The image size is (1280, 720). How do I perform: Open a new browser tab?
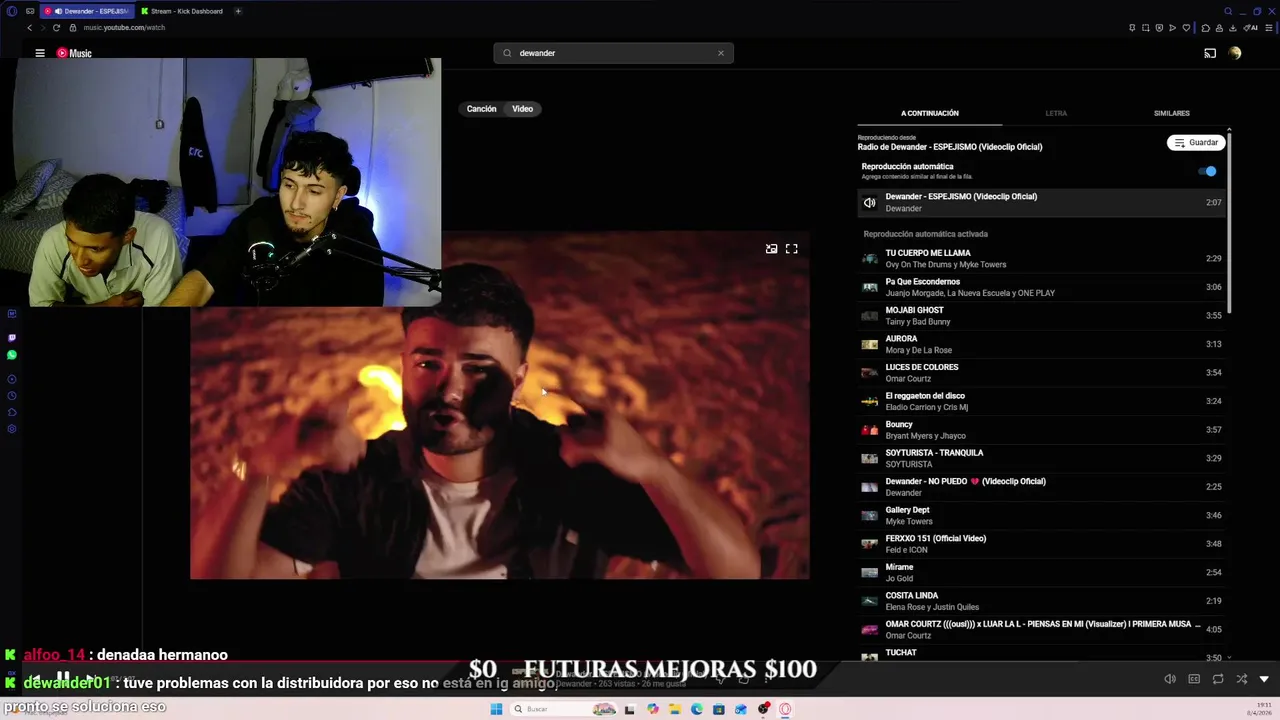[238, 11]
